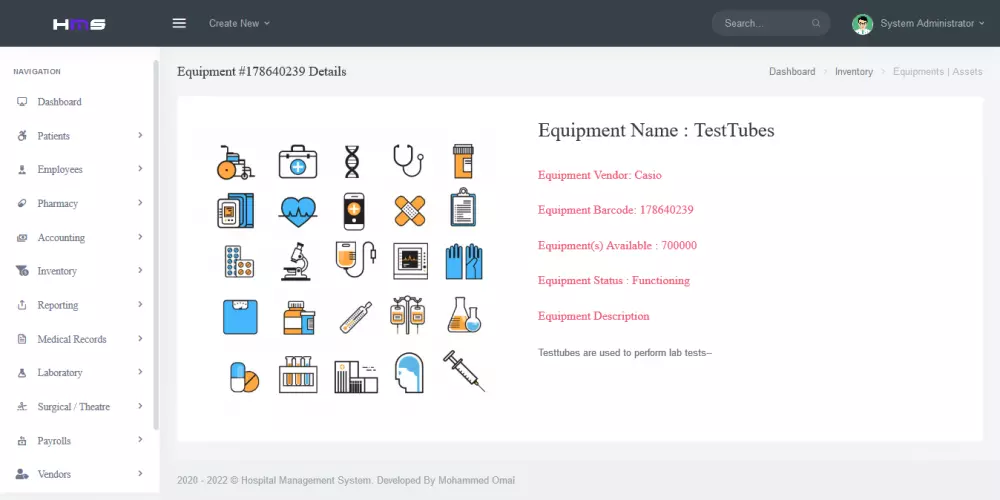Screen dimensions: 1000x500
Task: Click the Pharmacy pill icon
Action: pos(22,203)
